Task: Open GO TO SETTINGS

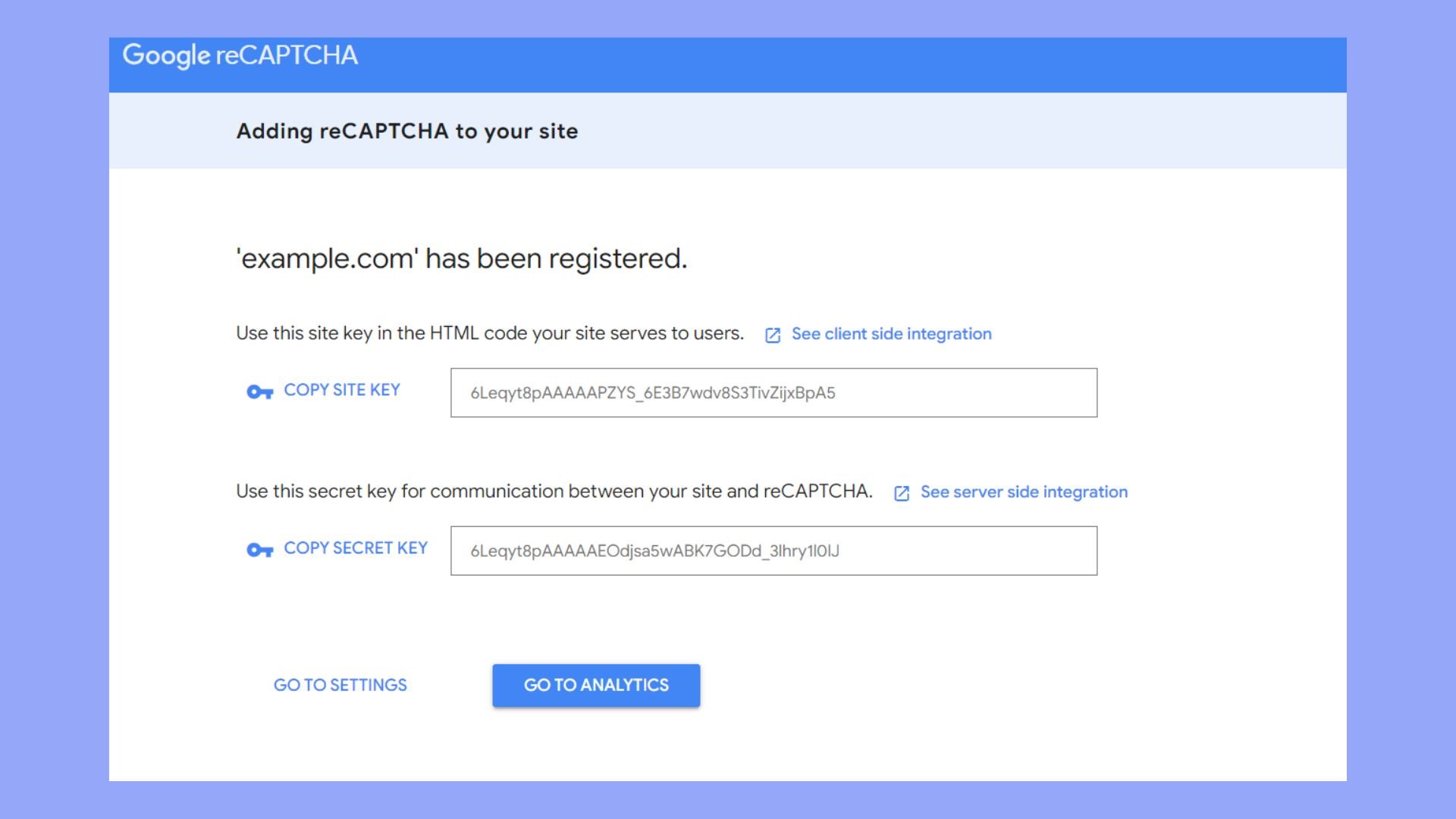Action: coord(340,686)
